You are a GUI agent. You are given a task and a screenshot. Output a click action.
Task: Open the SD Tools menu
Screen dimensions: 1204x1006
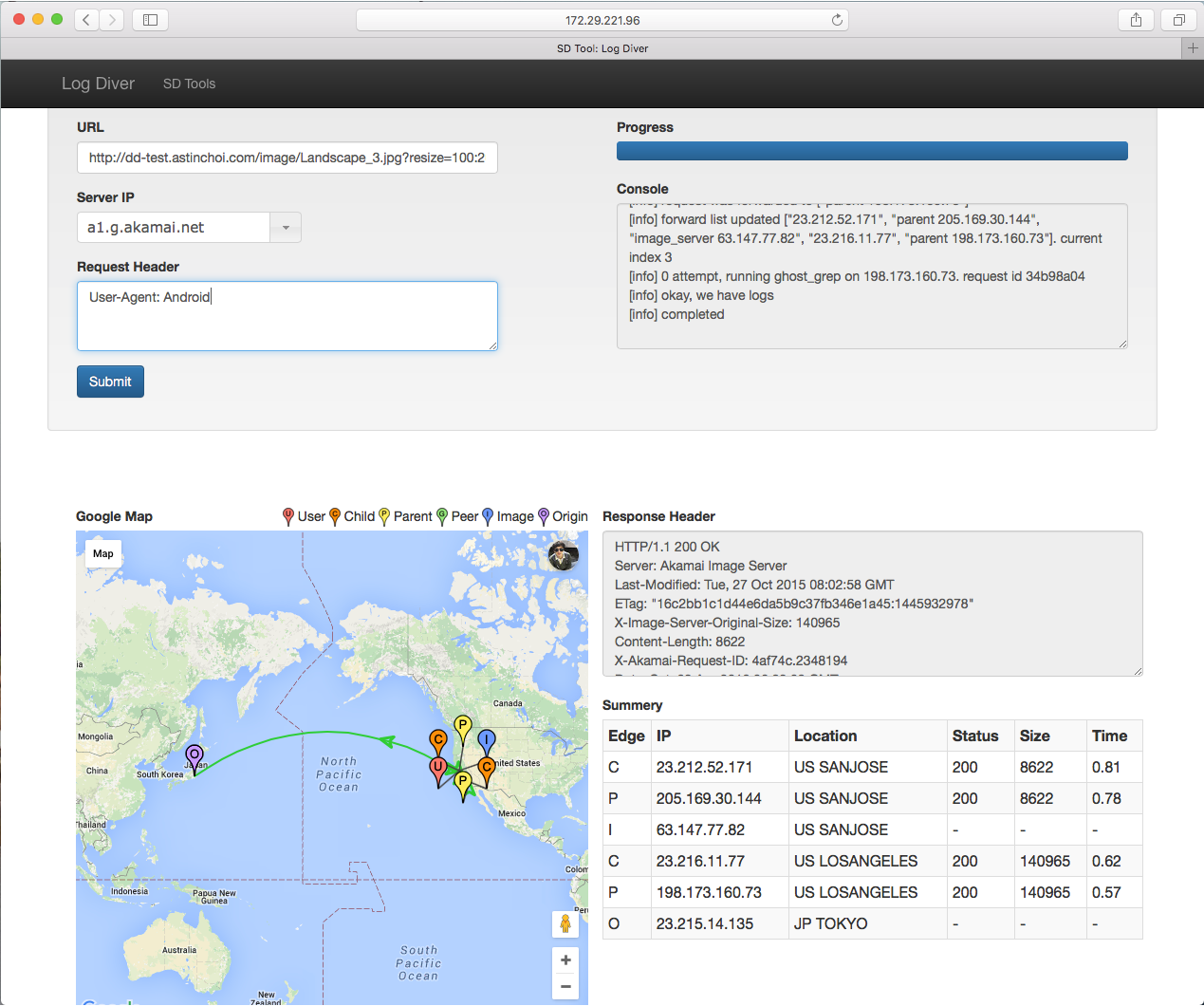point(189,84)
